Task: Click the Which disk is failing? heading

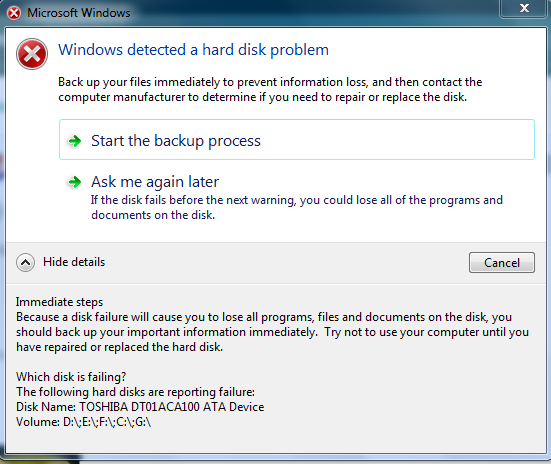Action: click(x=71, y=377)
